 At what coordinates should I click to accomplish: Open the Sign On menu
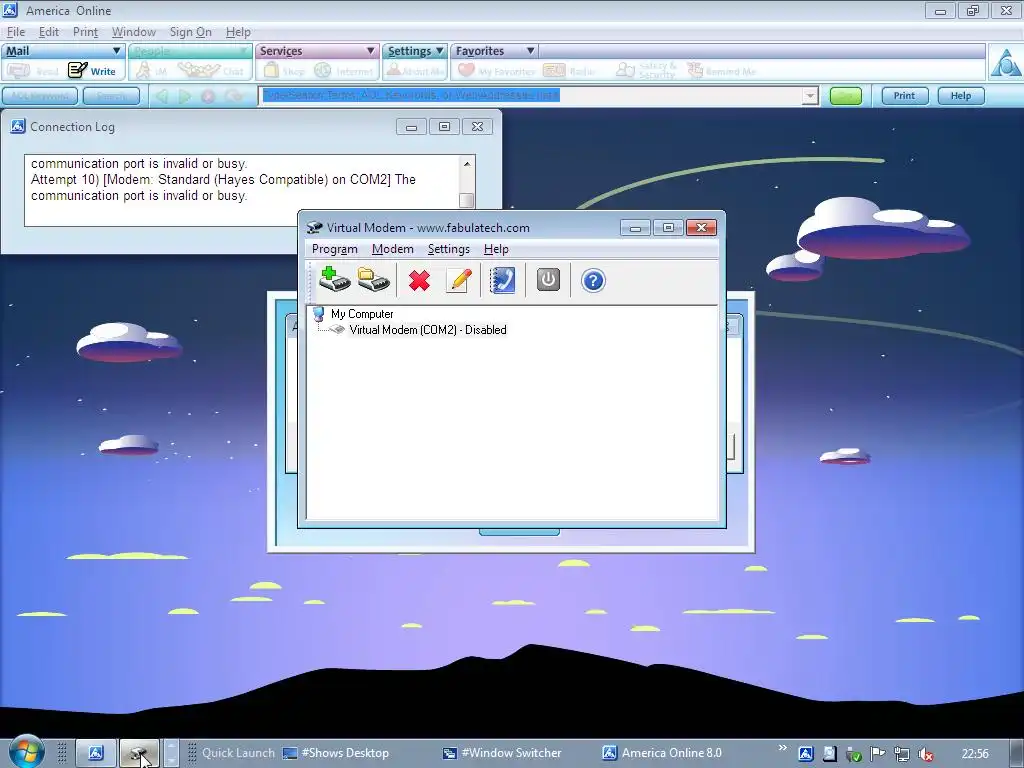191,31
